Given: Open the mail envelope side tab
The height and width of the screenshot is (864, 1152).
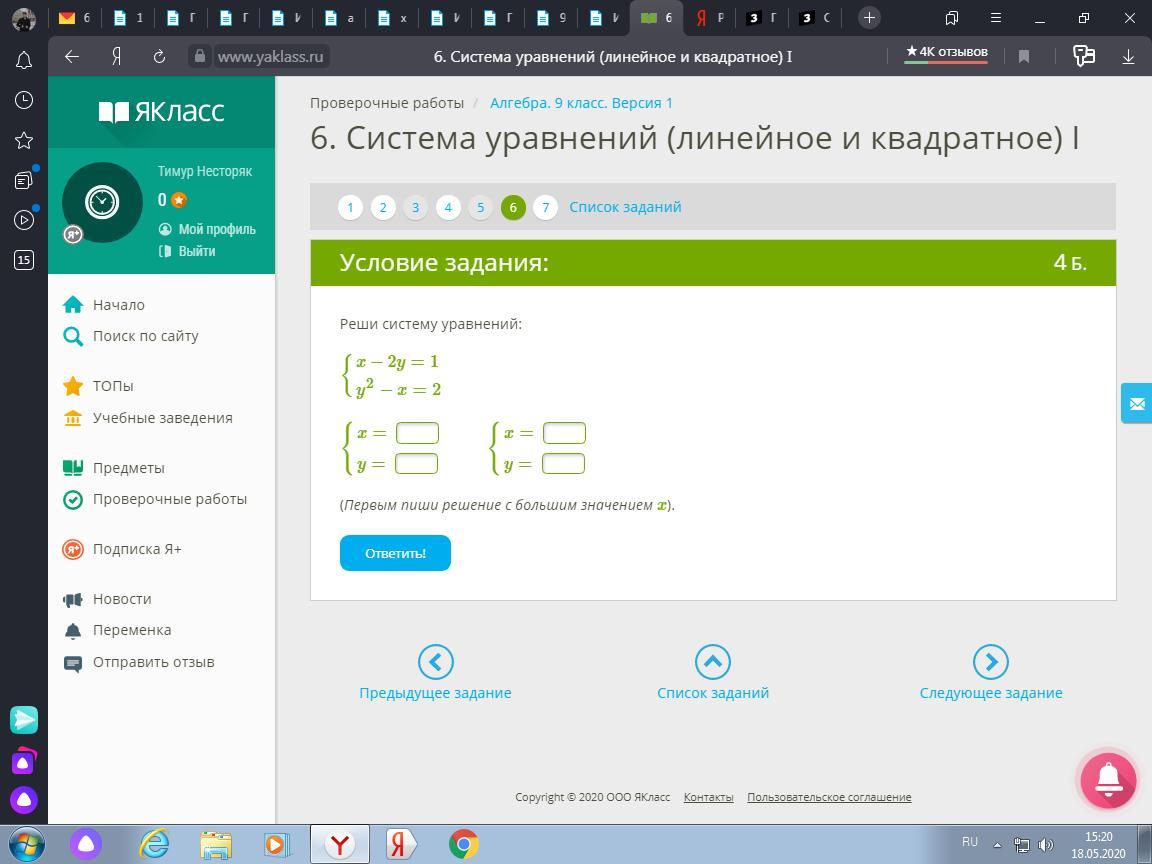Looking at the screenshot, I should pyautogui.click(x=1137, y=403).
